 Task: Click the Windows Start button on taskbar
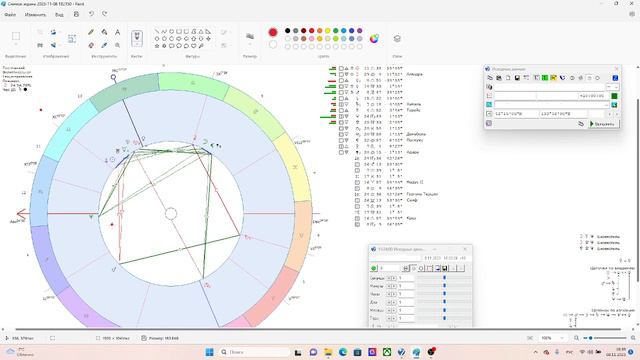point(209,352)
